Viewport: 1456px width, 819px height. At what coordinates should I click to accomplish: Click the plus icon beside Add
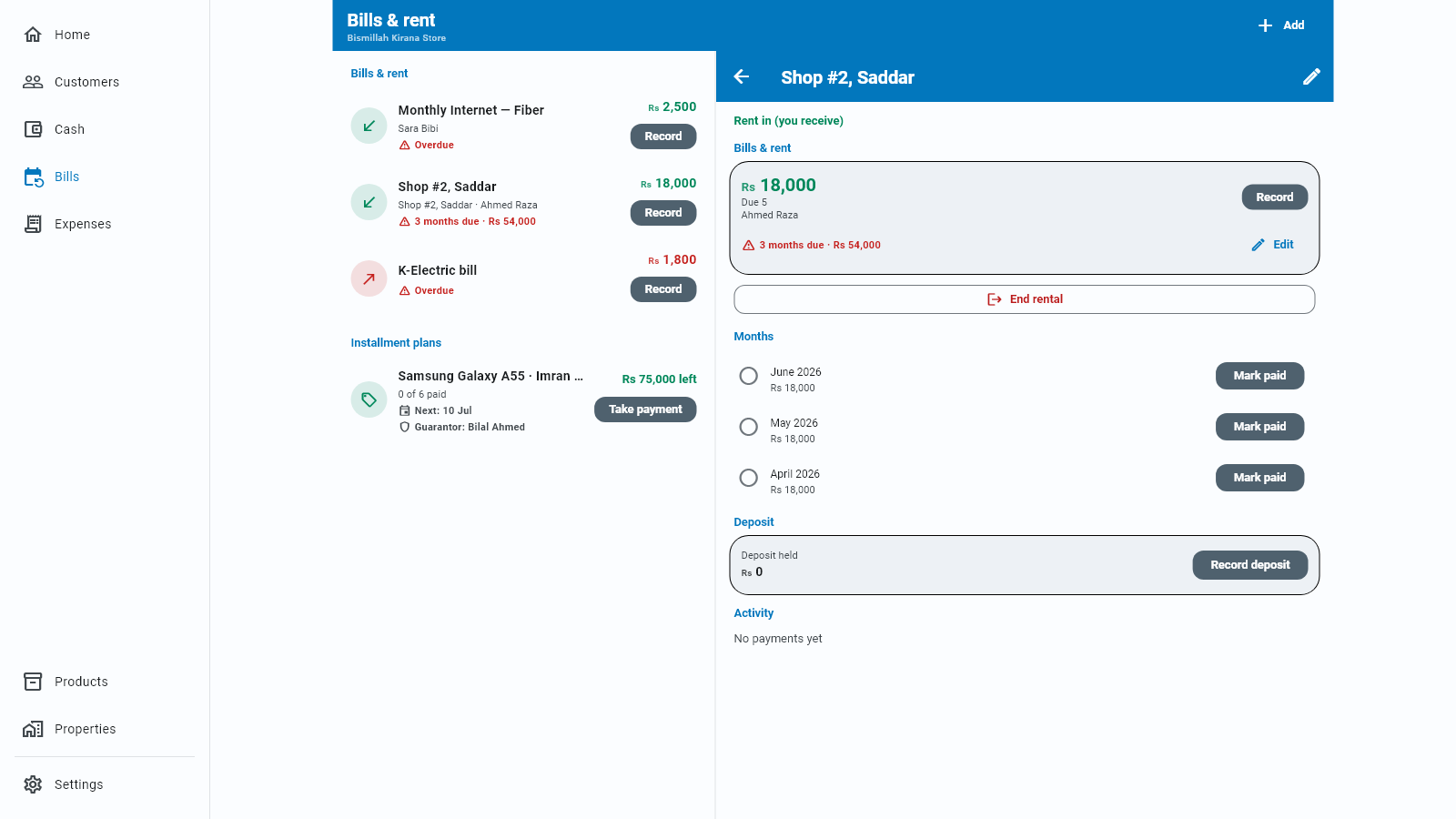click(1265, 25)
